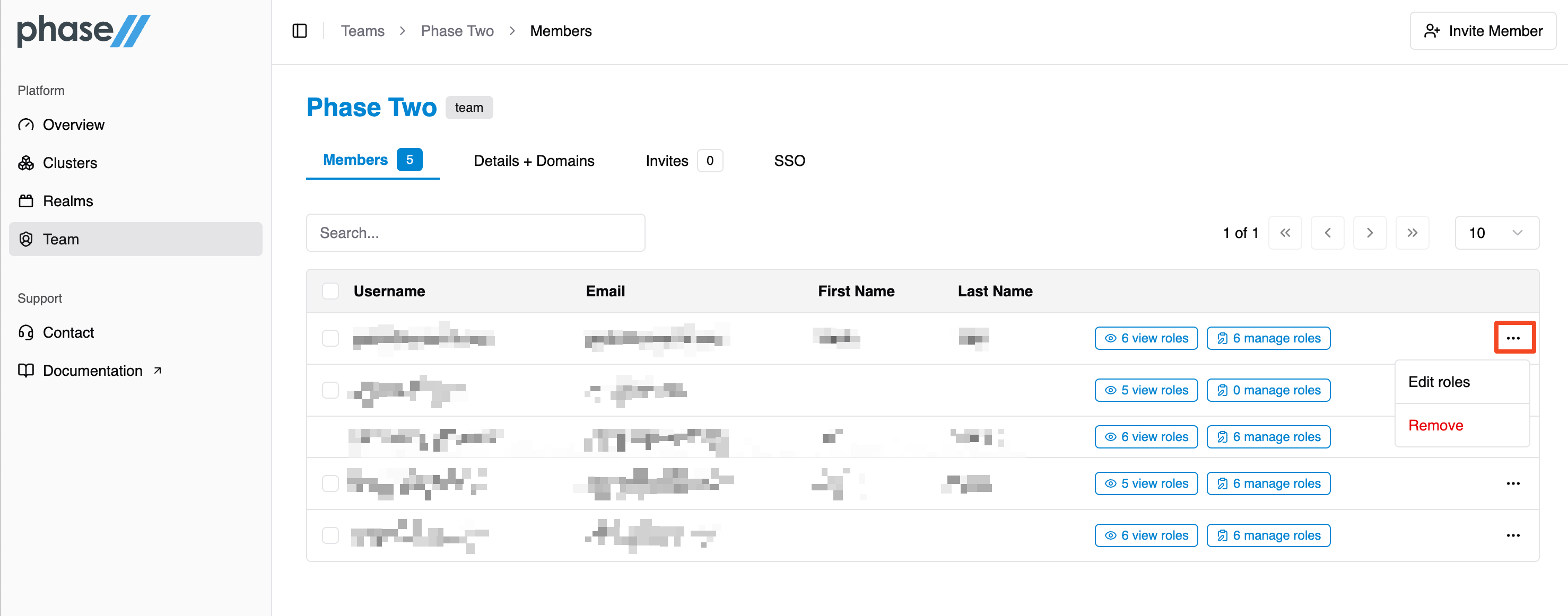This screenshot has width=1568, height=616.
Task: Open Overview from the sidebar
Action: coord(73,125)
